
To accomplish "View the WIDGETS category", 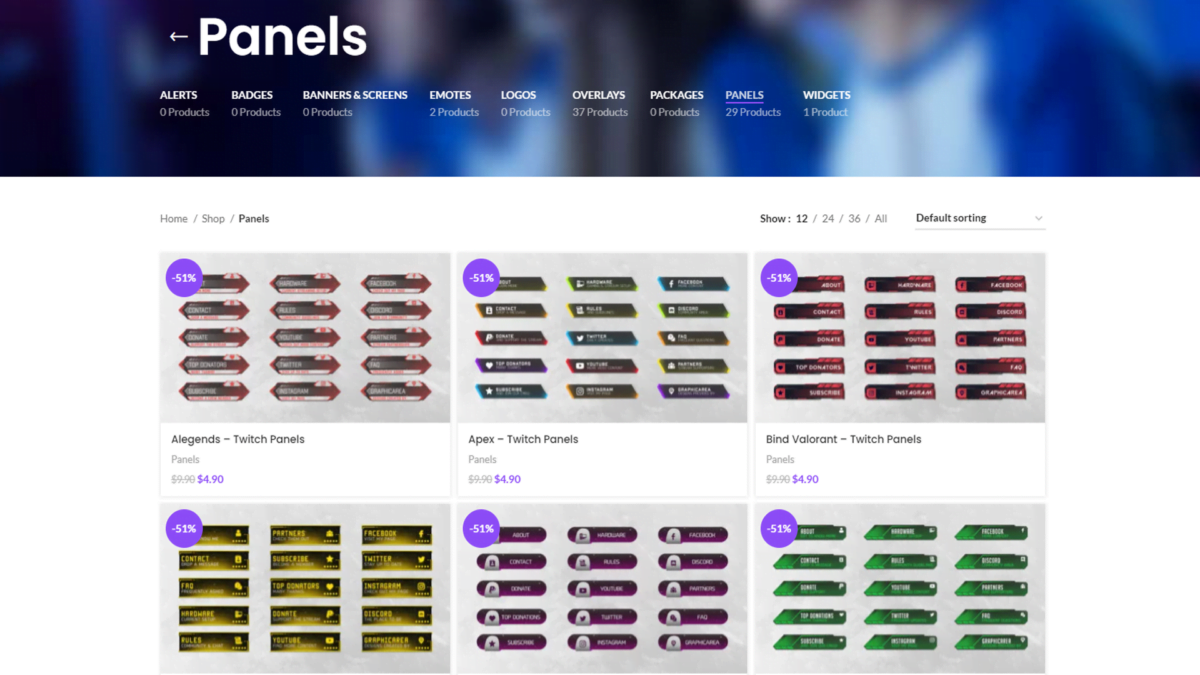I will (x=826, y=95).
